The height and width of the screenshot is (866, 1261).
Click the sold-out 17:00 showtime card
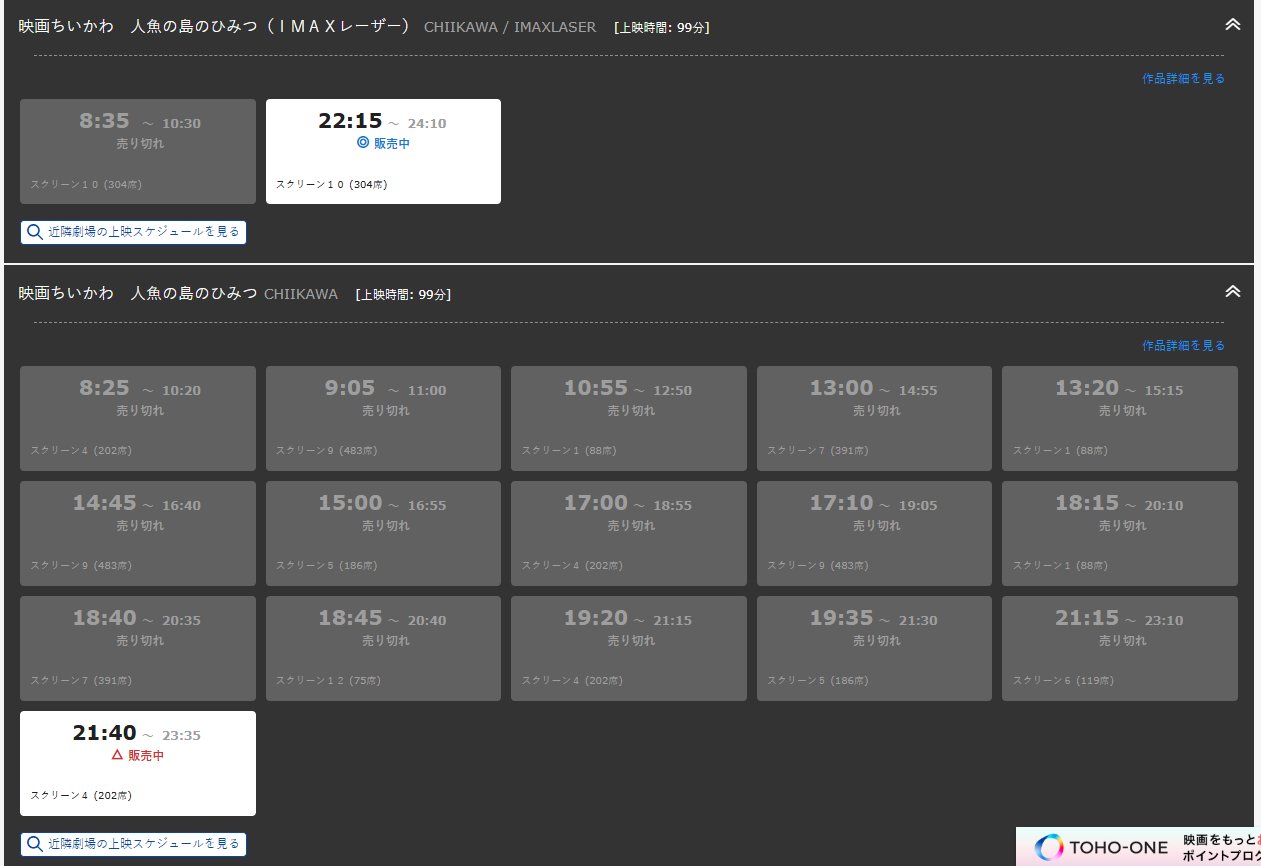click(629, 533)
